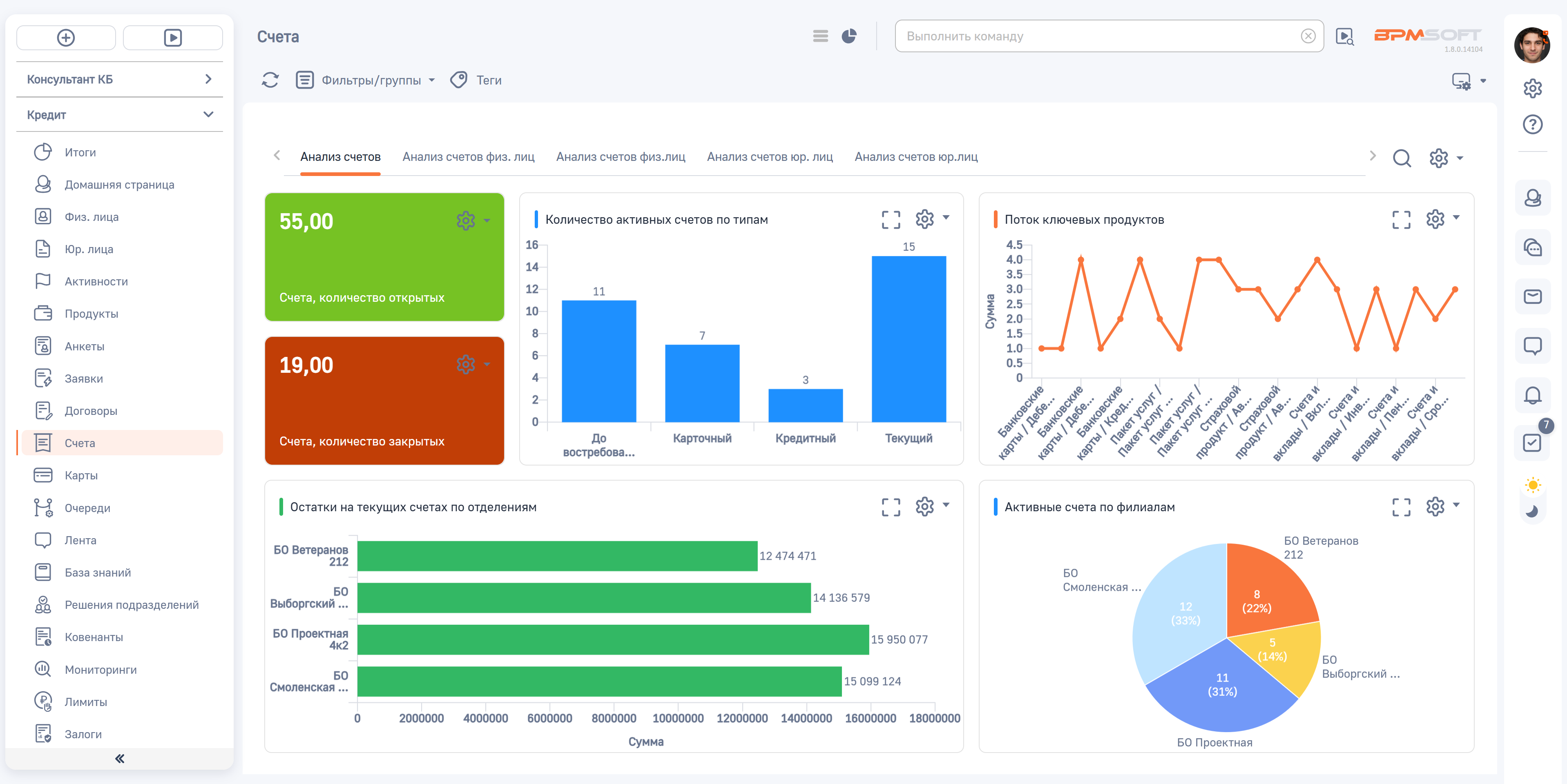The width and height of the screenshot is (1567, 784).
Task: Open the notifications bell icon
Action: [x=1532, y=396]
